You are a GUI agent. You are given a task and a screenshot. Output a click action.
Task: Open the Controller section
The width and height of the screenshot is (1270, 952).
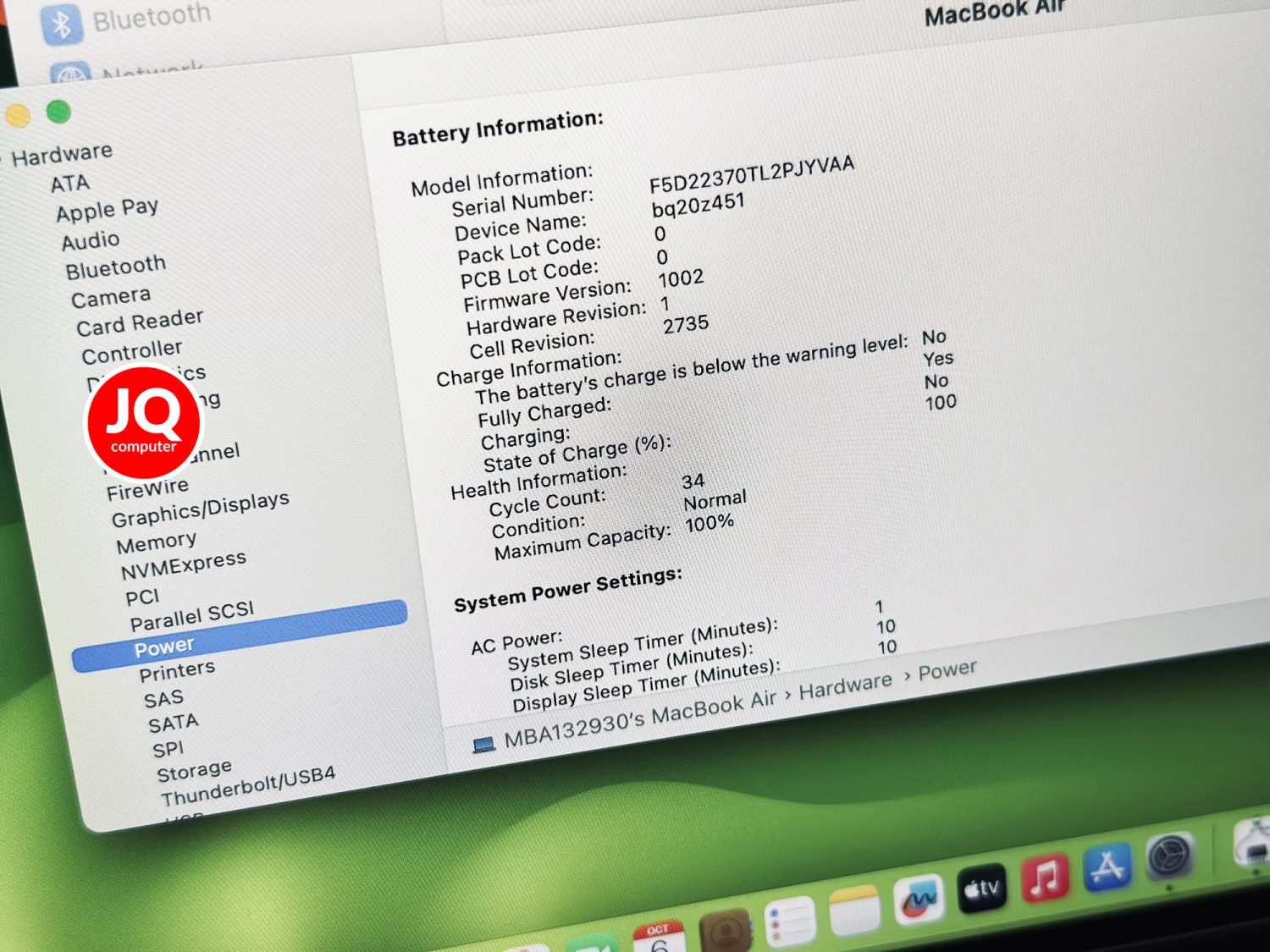click(131, 351)
